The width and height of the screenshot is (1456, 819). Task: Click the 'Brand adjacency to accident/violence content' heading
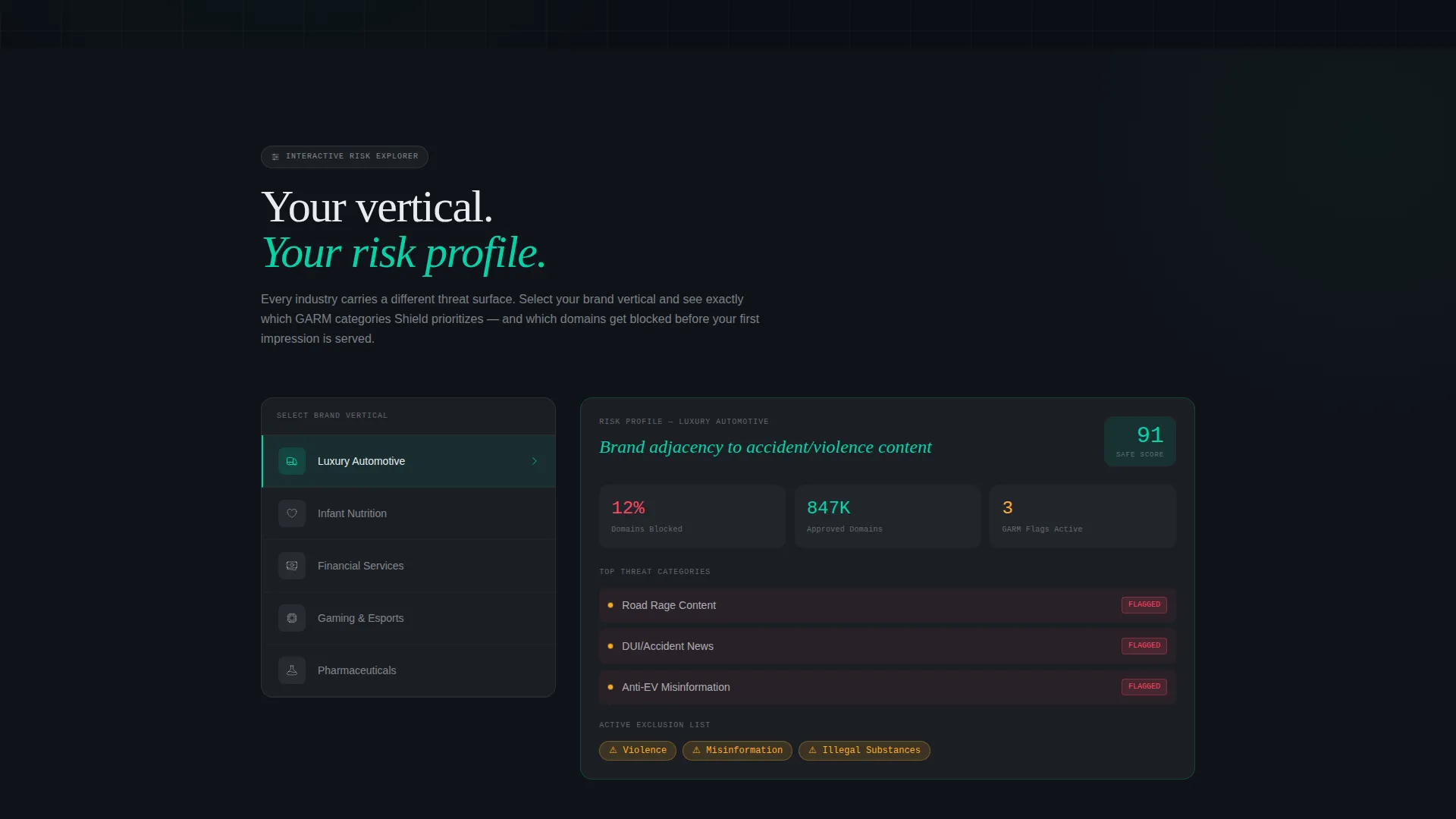click(765, 447)
